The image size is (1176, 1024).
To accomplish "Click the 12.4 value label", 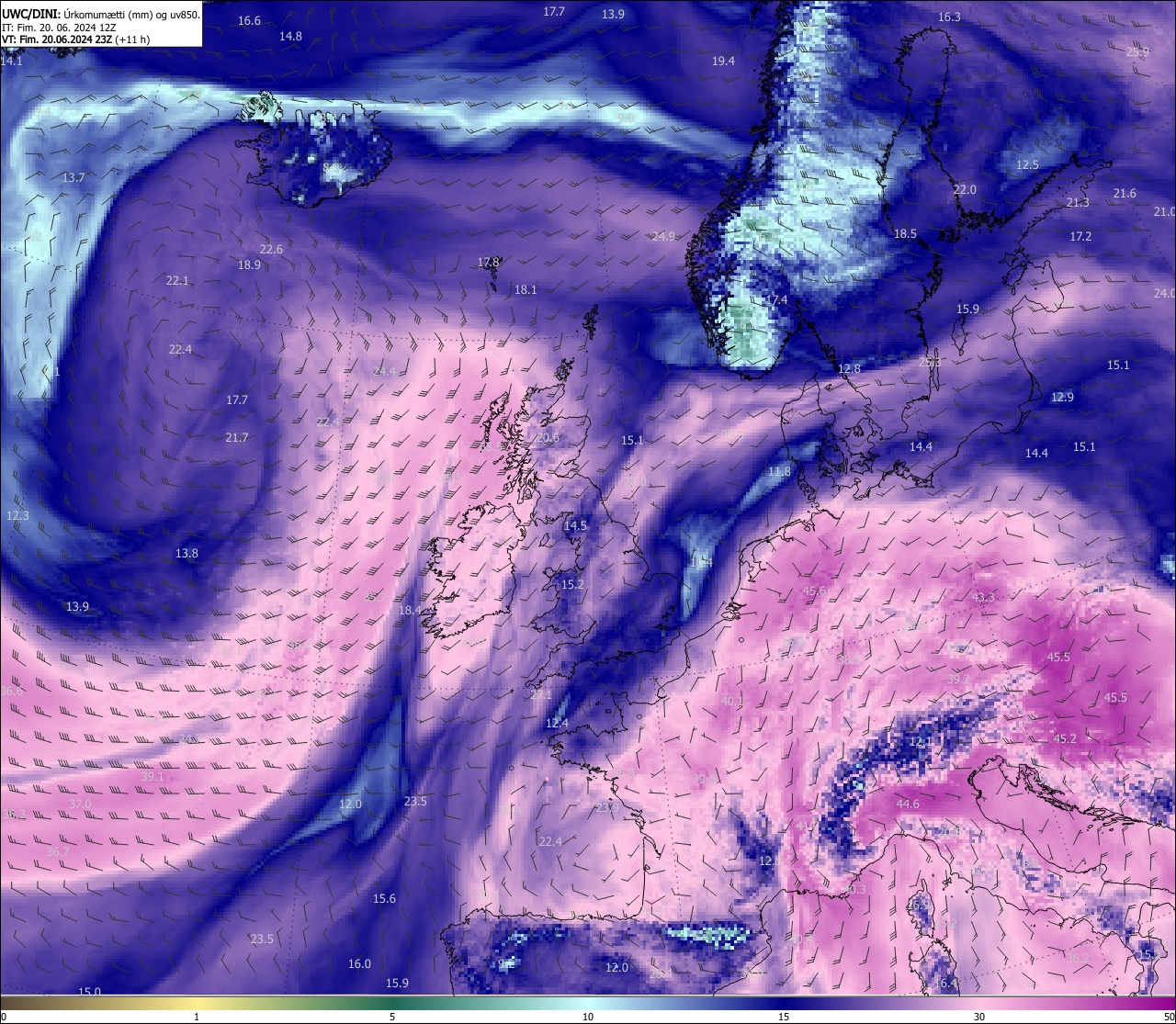I will (x=557, y=723).
